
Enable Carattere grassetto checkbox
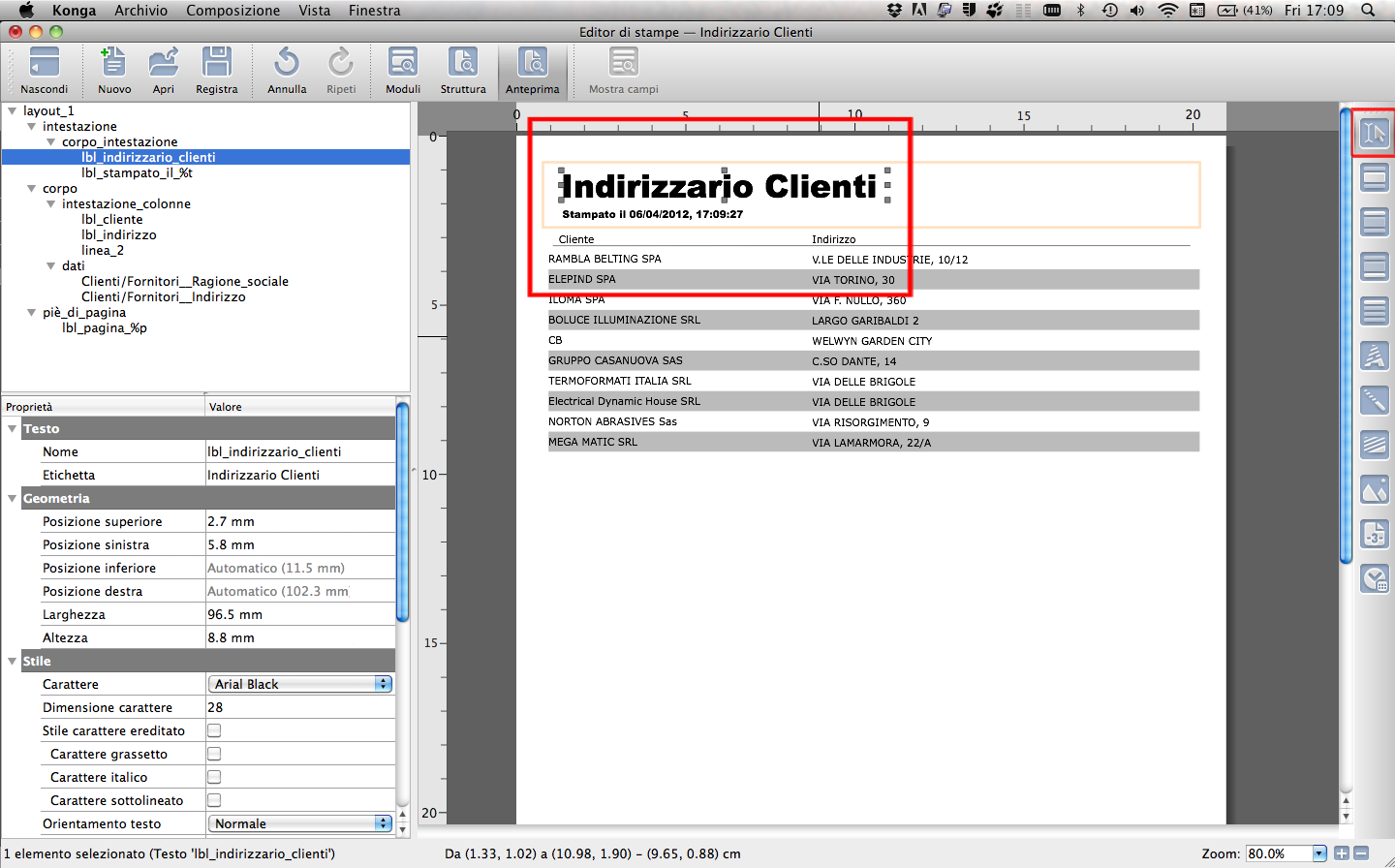214,754
